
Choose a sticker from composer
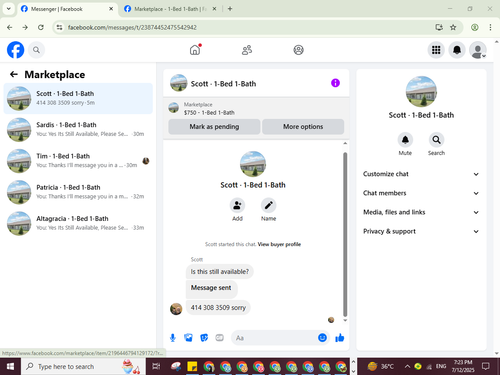204,338
